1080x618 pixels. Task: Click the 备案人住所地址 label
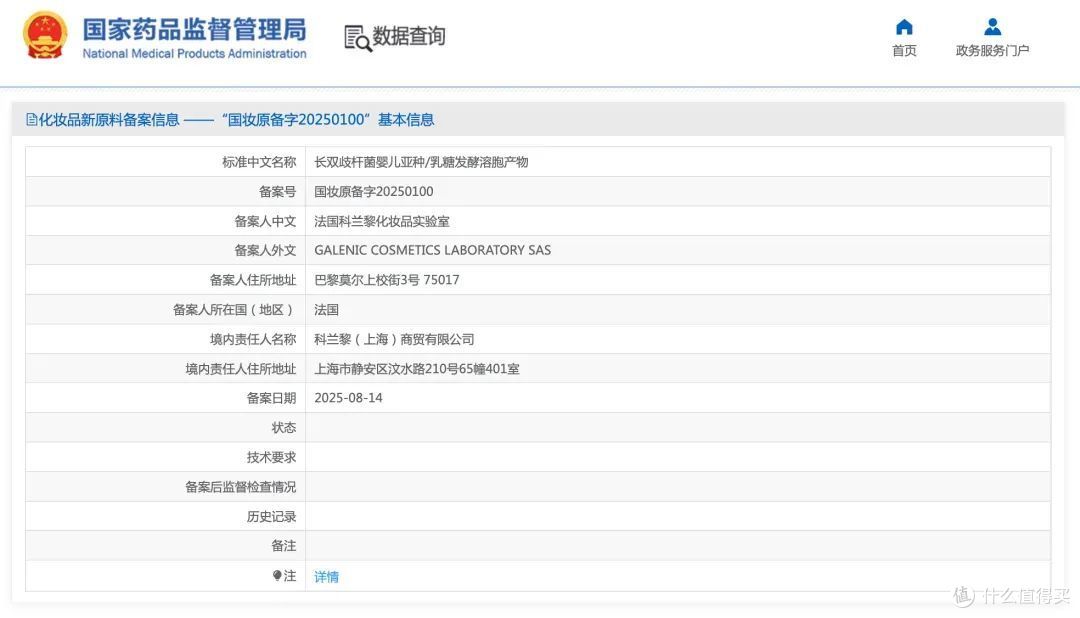[x=253, y=280]
